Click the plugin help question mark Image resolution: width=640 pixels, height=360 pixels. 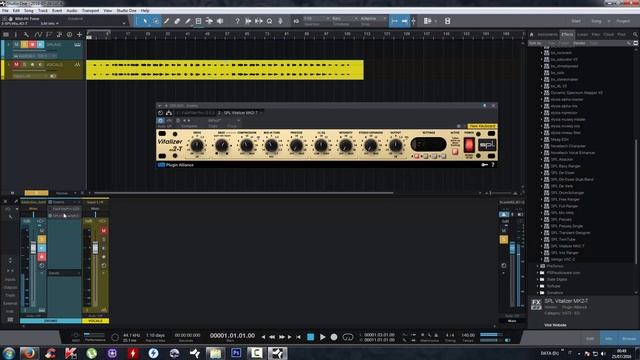click(x=493, y=165)
